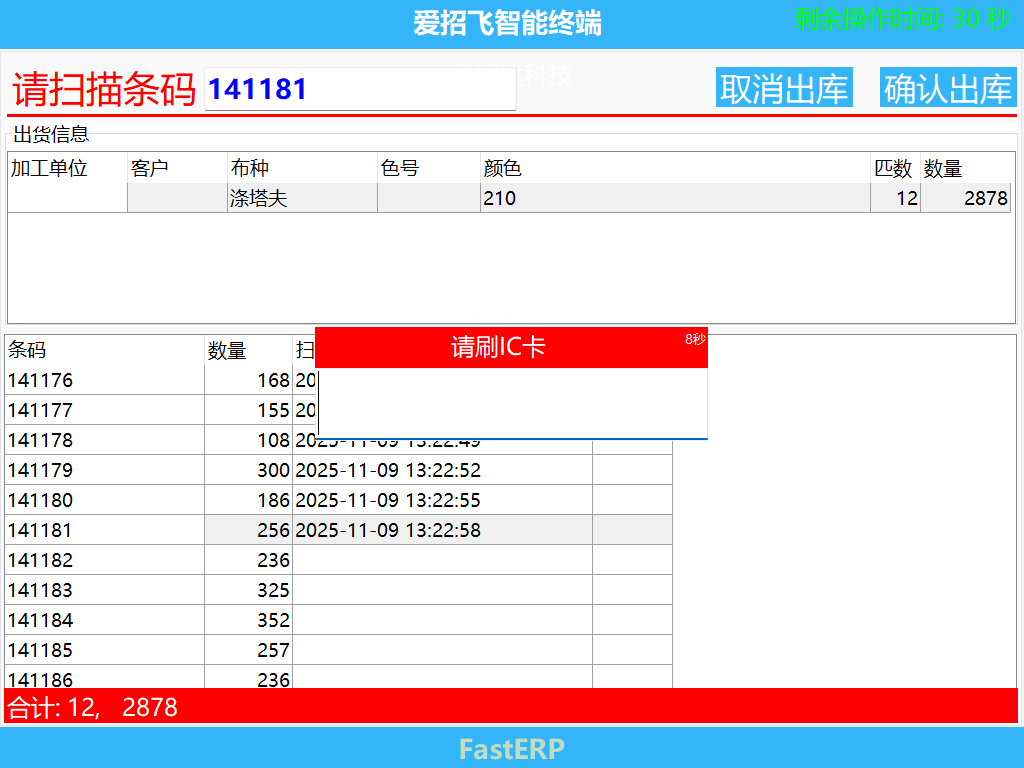The height and width of the screenshot is (768, 1024).
Task: Click the scan time 2025-11-09 13:22:58 cell
Action: click(x=389, y=530)
